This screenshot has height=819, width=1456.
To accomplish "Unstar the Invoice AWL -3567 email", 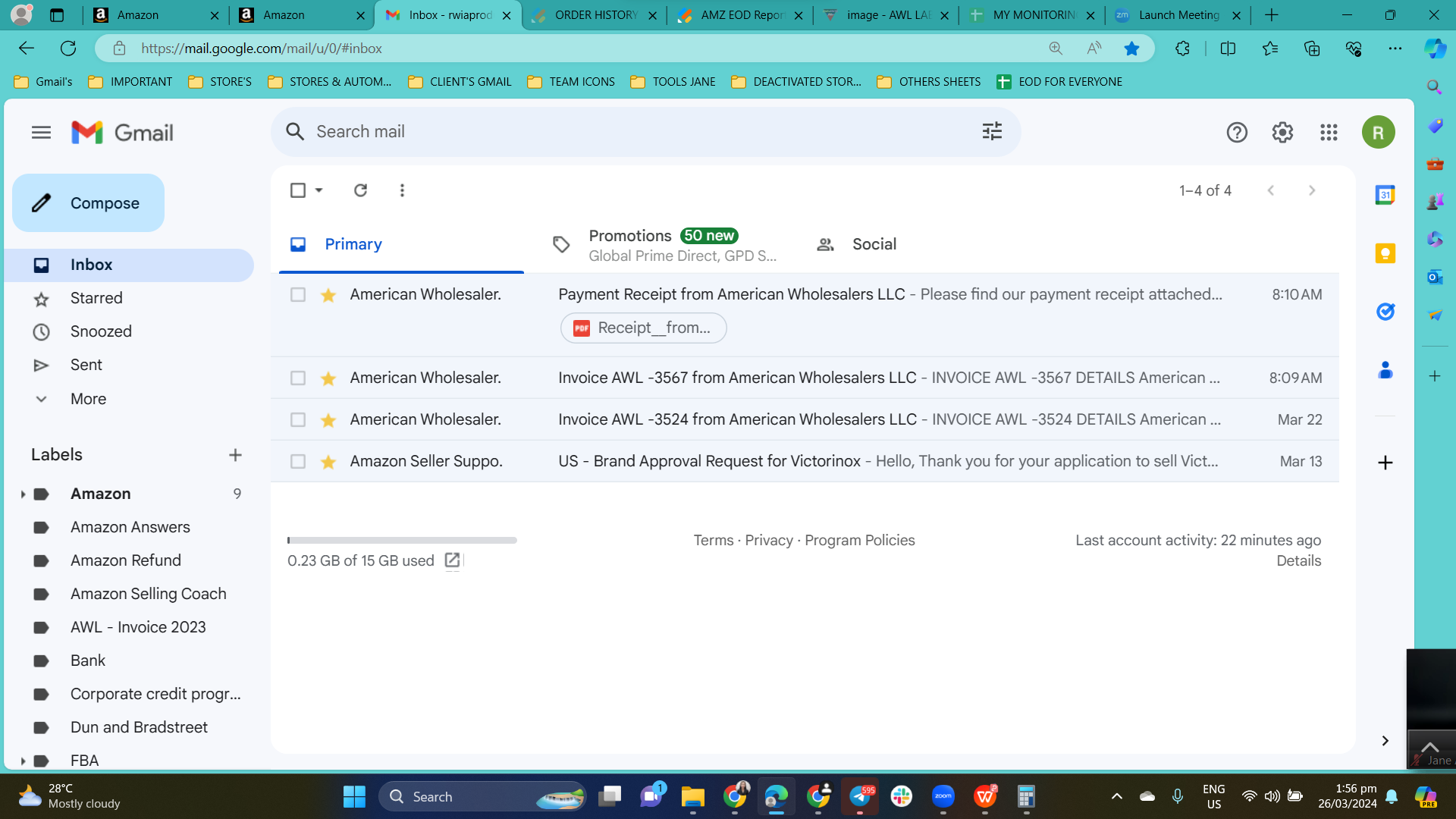I will 328,378.
